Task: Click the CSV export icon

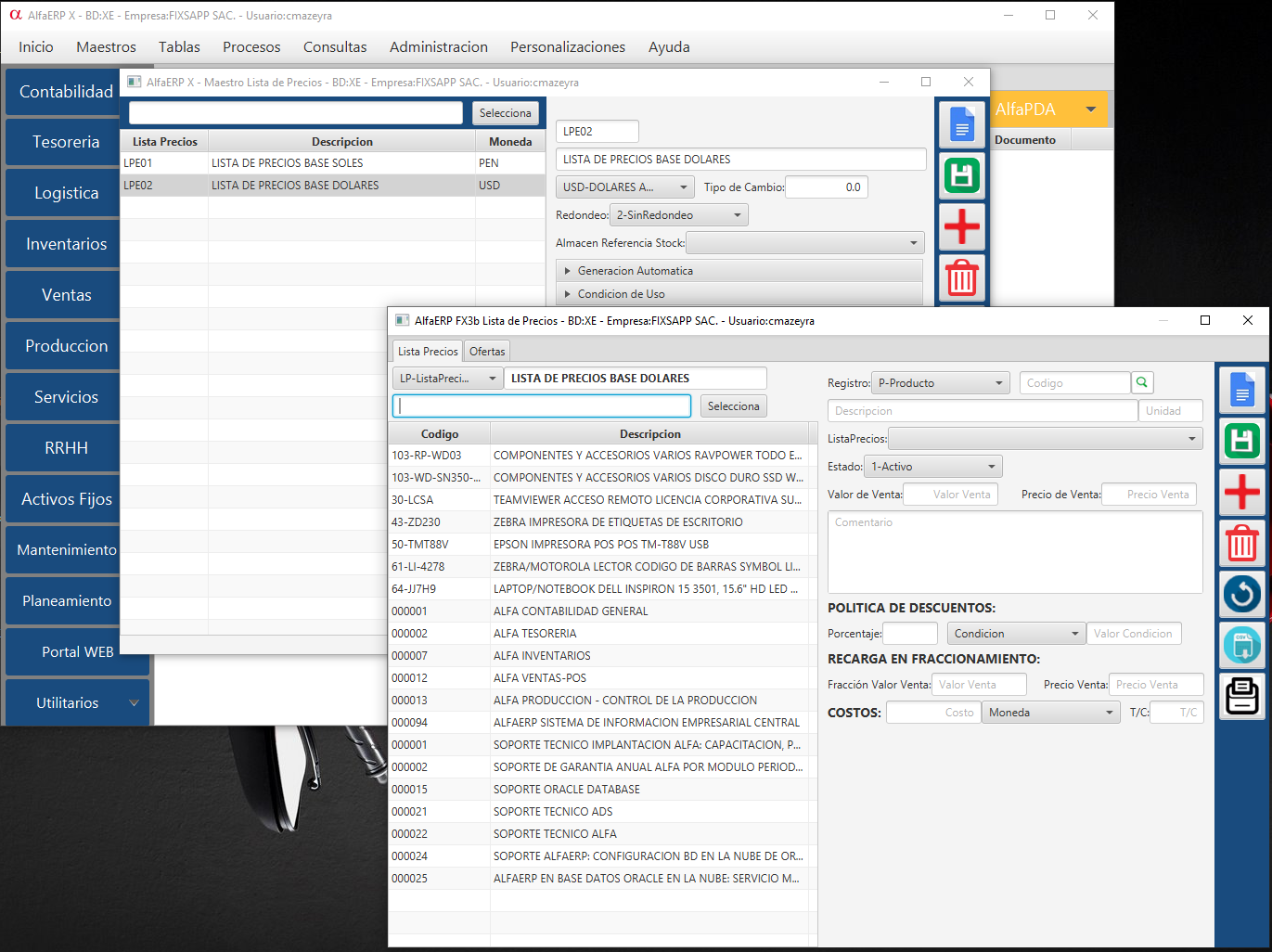Action: [1241, 645]
